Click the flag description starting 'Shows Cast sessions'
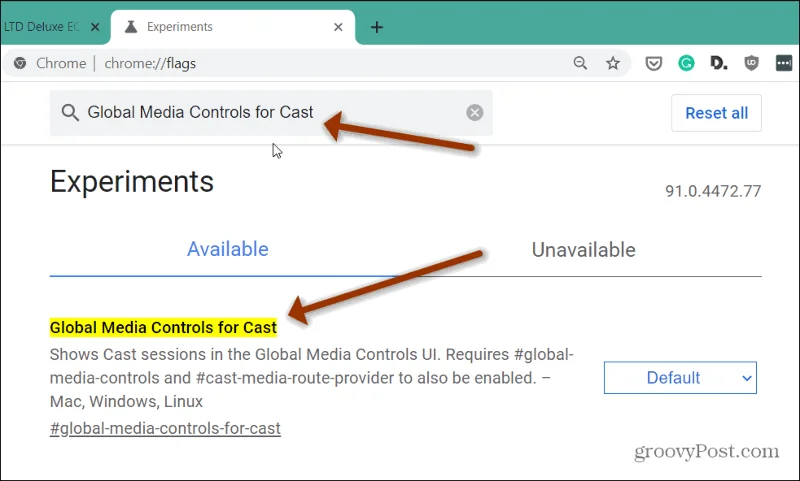The image size is (800, 481). point(311,378)
